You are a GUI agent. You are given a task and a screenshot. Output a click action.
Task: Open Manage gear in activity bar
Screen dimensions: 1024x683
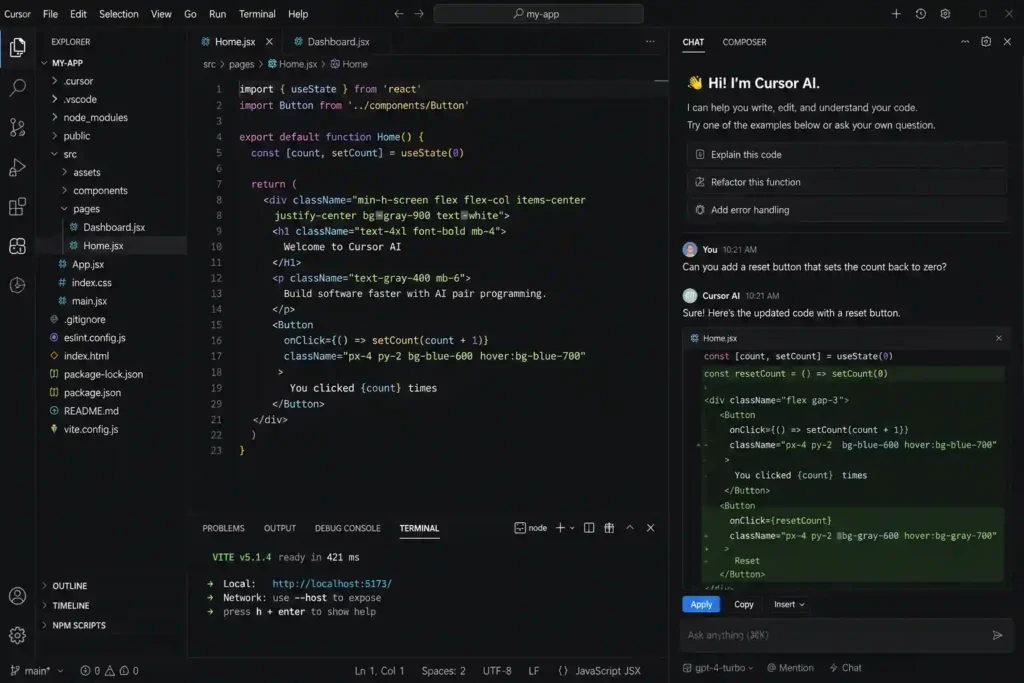pyautogui.click(x=18, y=635)
